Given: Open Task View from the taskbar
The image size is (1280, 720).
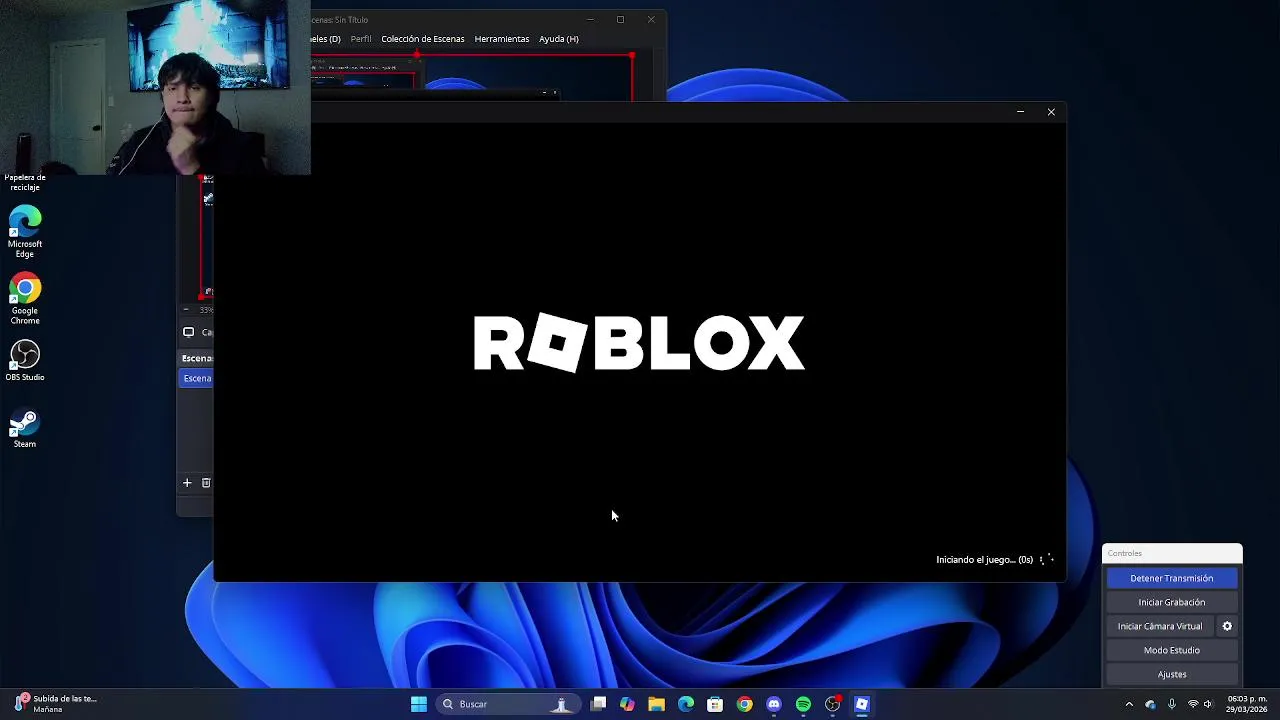Looking at the screenshot, I should [598, 704].
